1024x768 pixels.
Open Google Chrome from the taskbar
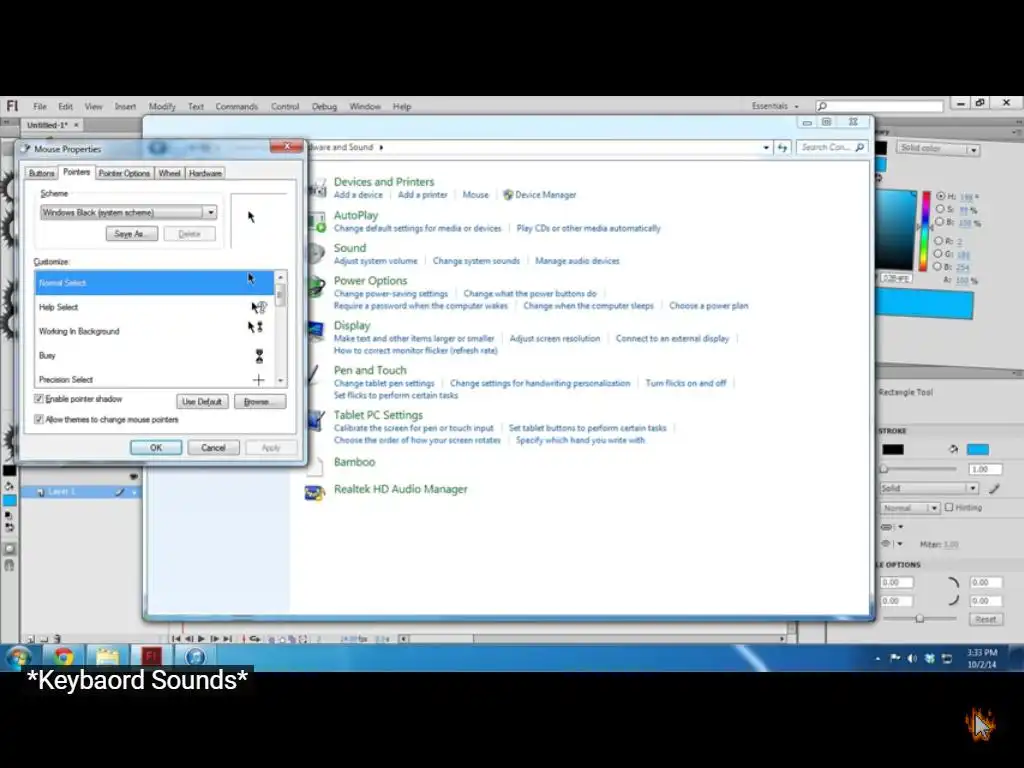(x=63, y=656)
